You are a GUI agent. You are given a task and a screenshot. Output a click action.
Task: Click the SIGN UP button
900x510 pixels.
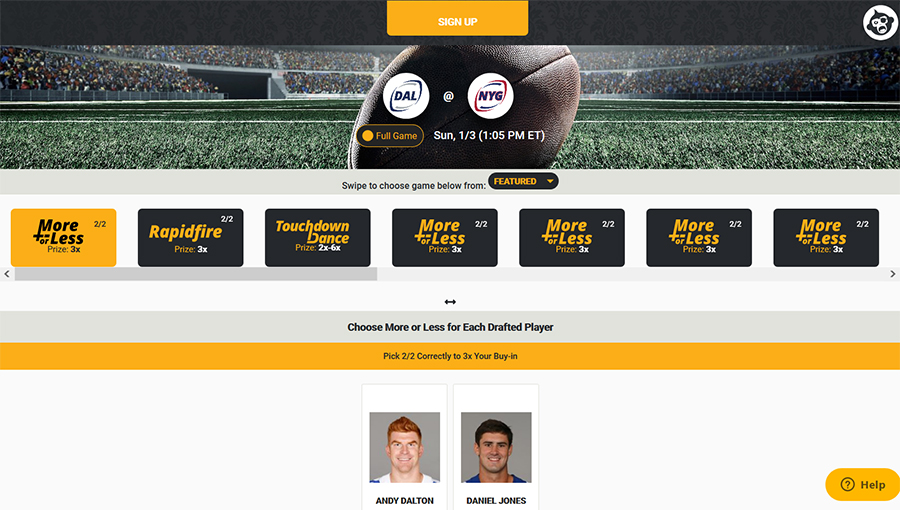tap(457, 18)
